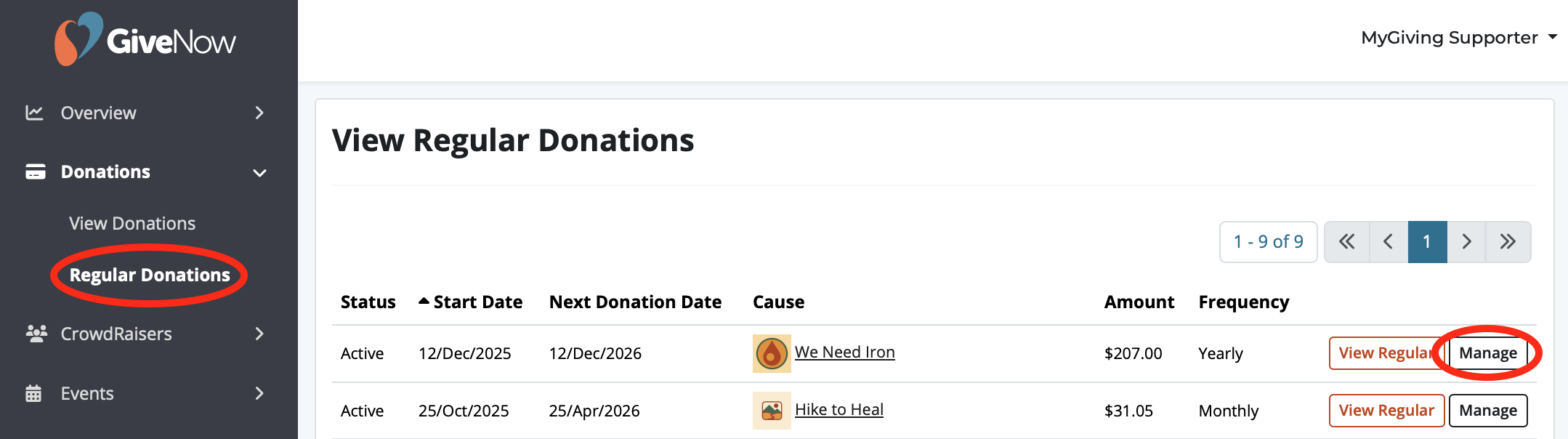Manage the yearly We Need Iron donation
The width and height of the screenshot is (1568, 439).
pos(1488,353)
